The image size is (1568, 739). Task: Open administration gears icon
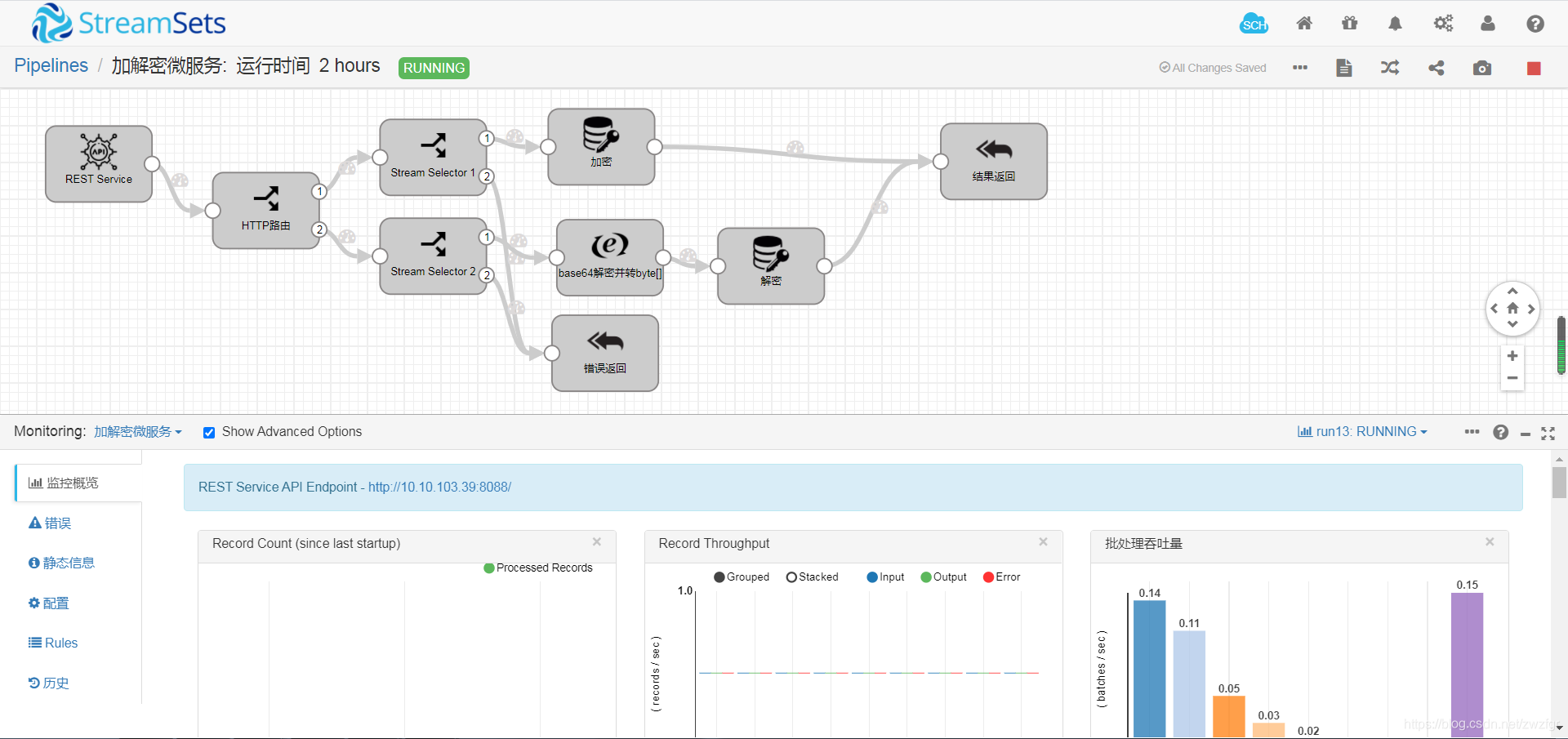[1443, 24]
